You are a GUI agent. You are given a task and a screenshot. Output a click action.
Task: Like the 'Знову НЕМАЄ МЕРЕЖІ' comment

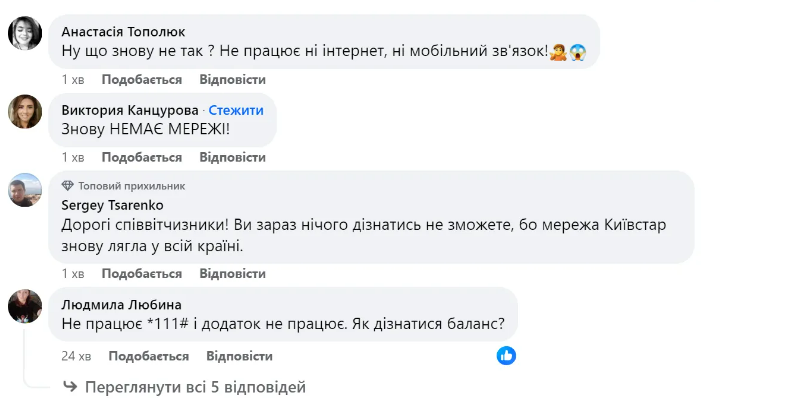(141, 157)
